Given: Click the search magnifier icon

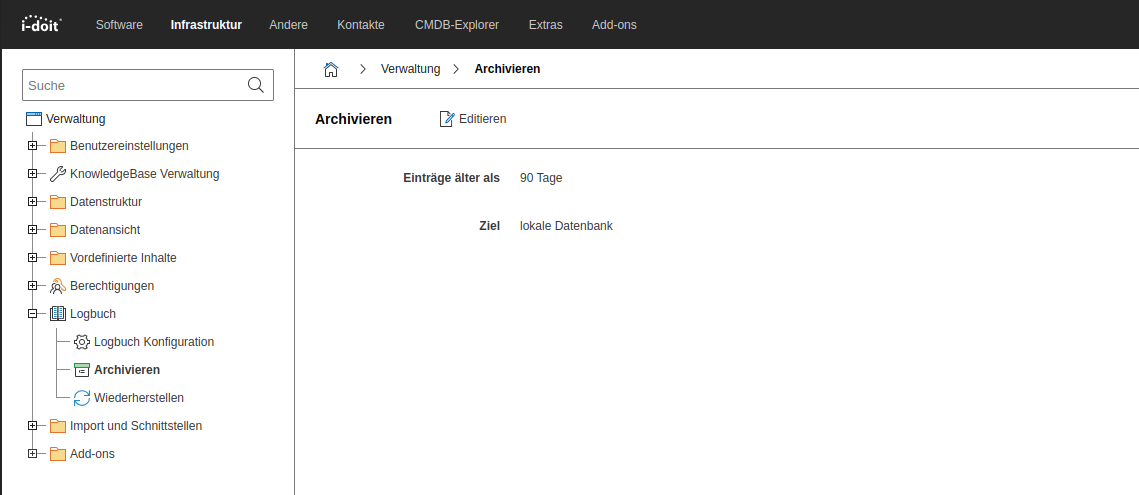Looking at the screenshot, I should coord(256,85).
